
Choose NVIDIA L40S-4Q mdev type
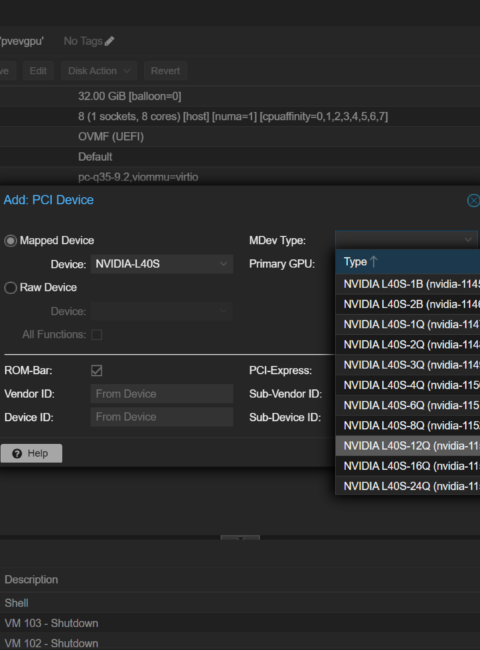tap(407, 386)
